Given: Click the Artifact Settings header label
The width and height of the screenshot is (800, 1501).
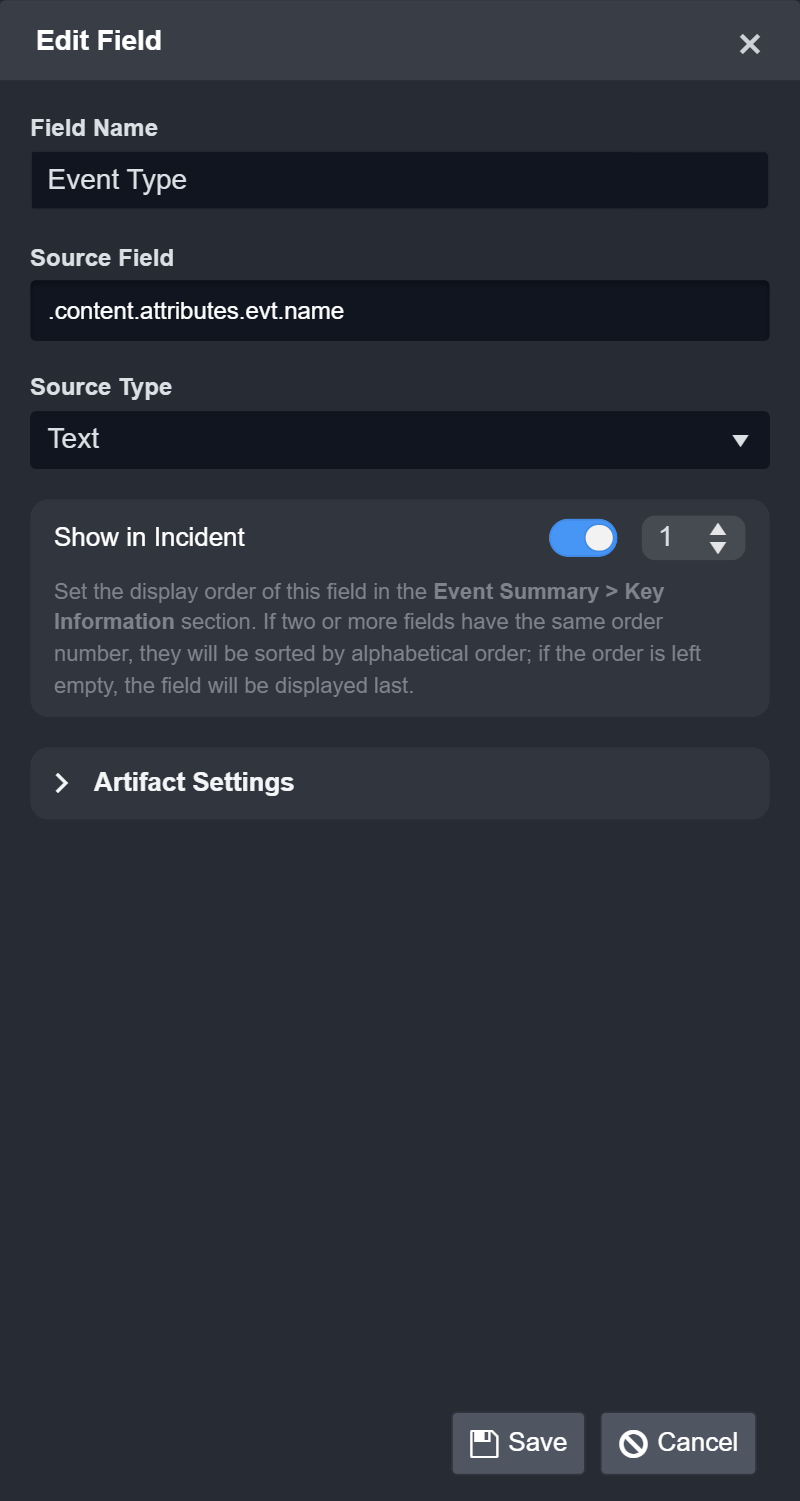Looking at the screenshot, I should click(x=194, y=782).
